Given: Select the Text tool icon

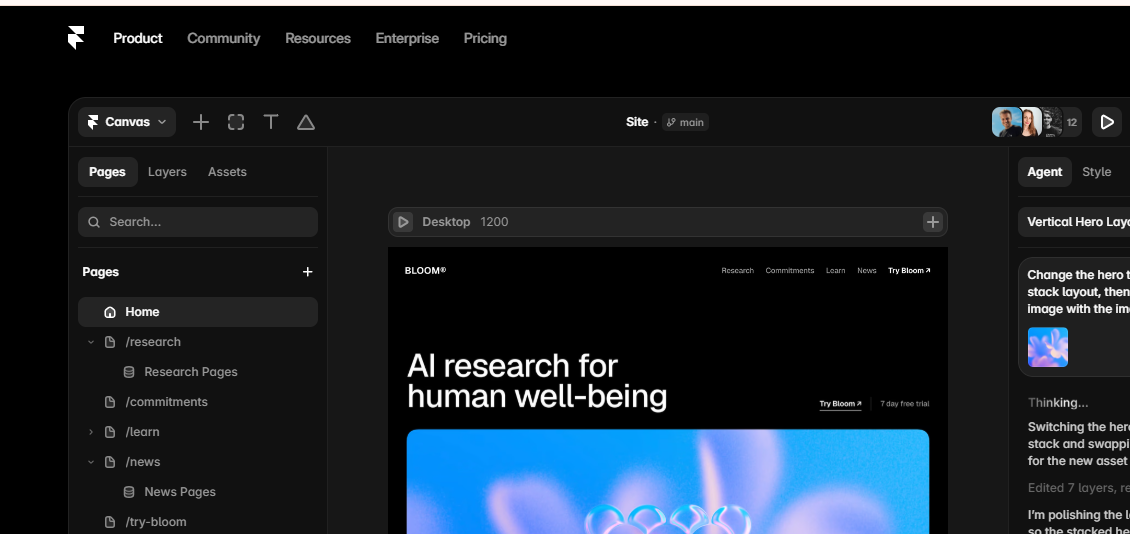Looking at the screenshot, I should click(271, 123).
